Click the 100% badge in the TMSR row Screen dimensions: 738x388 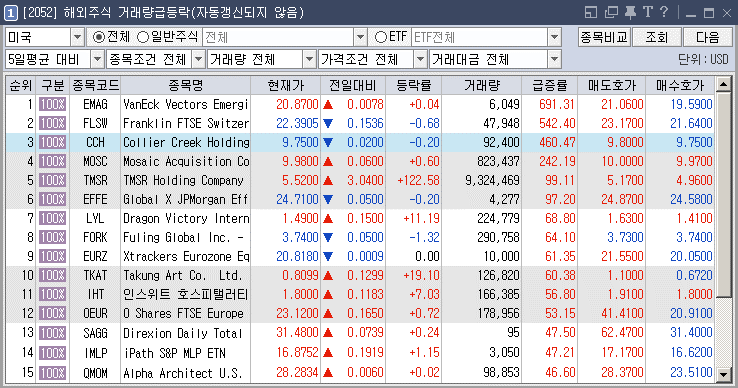[52, 180]
